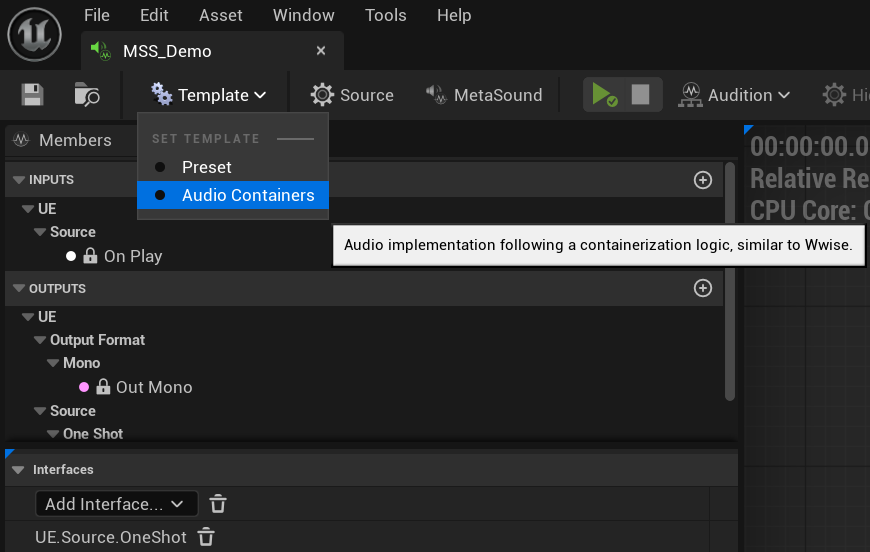Remove the UE.Source.OneShot interface via trash icon
The image size is (870, 552).
tap(206, 536)
